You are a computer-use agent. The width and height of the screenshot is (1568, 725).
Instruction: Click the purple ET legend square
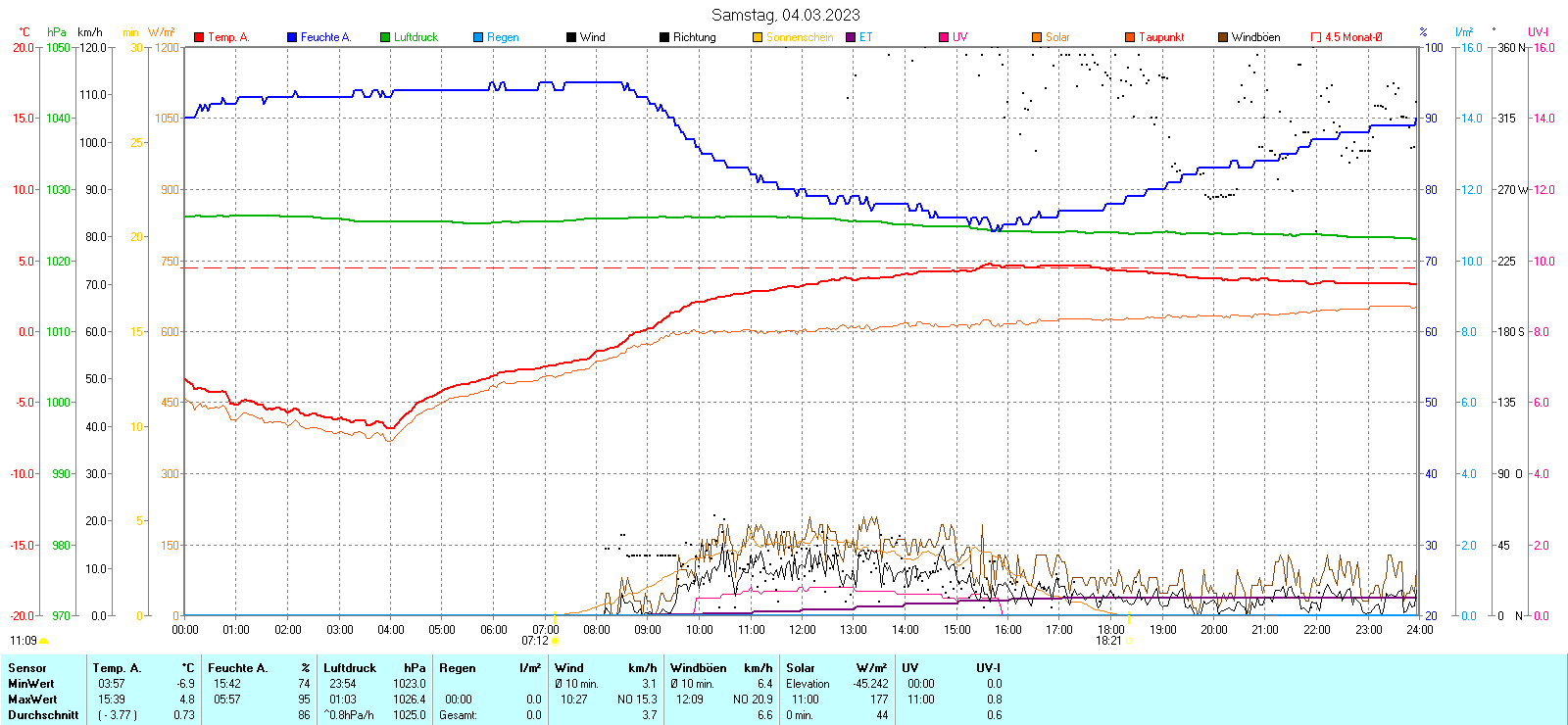click(x=851, y=37)
